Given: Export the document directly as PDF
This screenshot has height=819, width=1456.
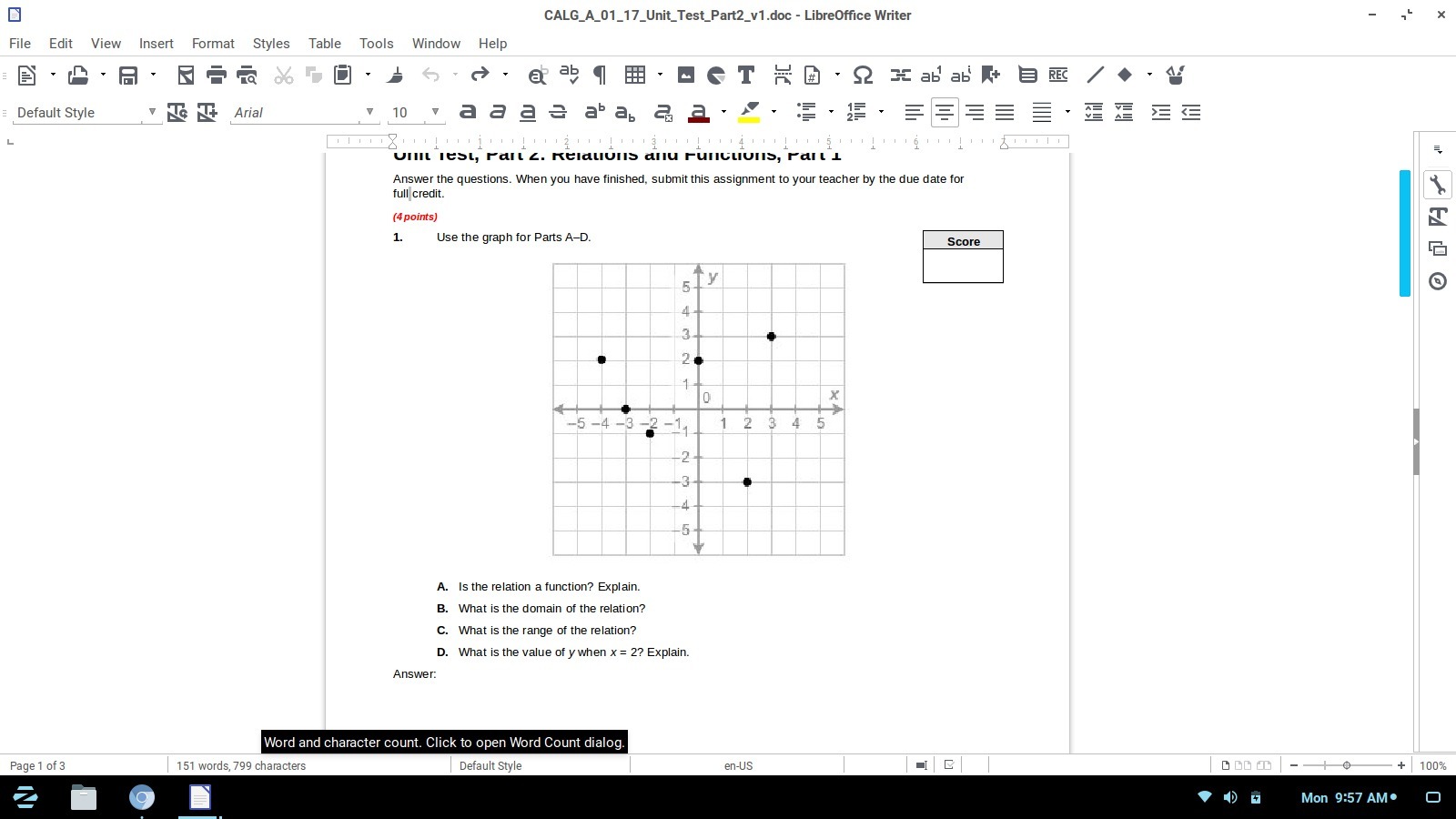Looking at the screenshot, I should [x=186, y=76].
